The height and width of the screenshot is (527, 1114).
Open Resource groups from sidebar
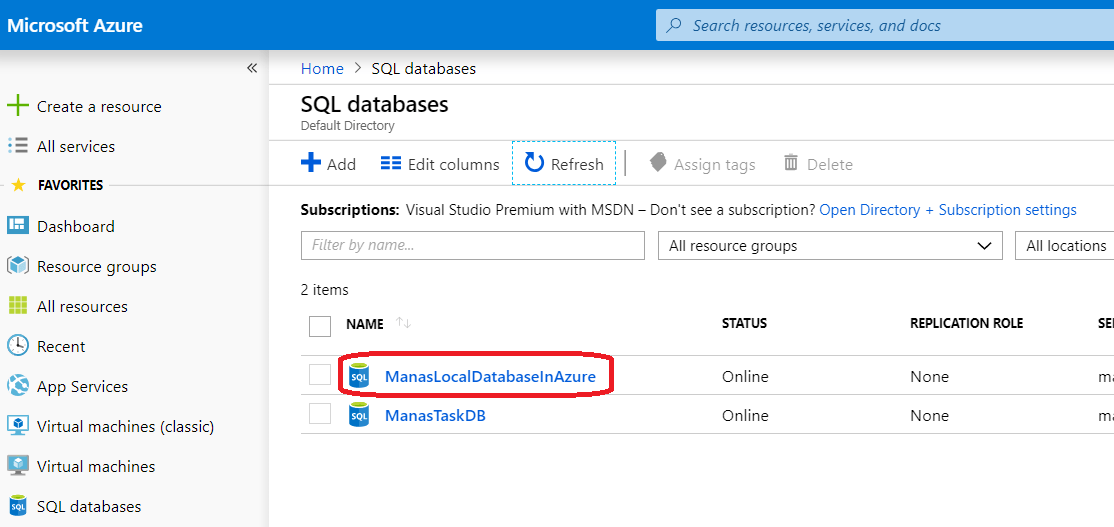(x=97, y=266)
